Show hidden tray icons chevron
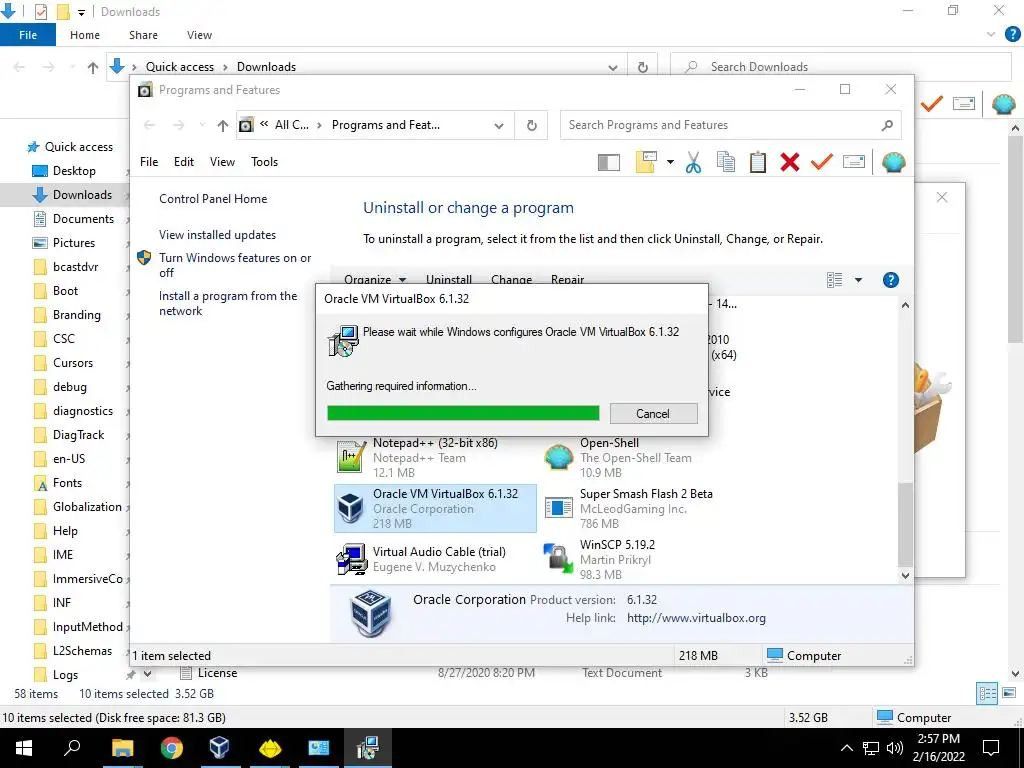The height and width of the screenshot is (768, 1024). coord(846,748)
